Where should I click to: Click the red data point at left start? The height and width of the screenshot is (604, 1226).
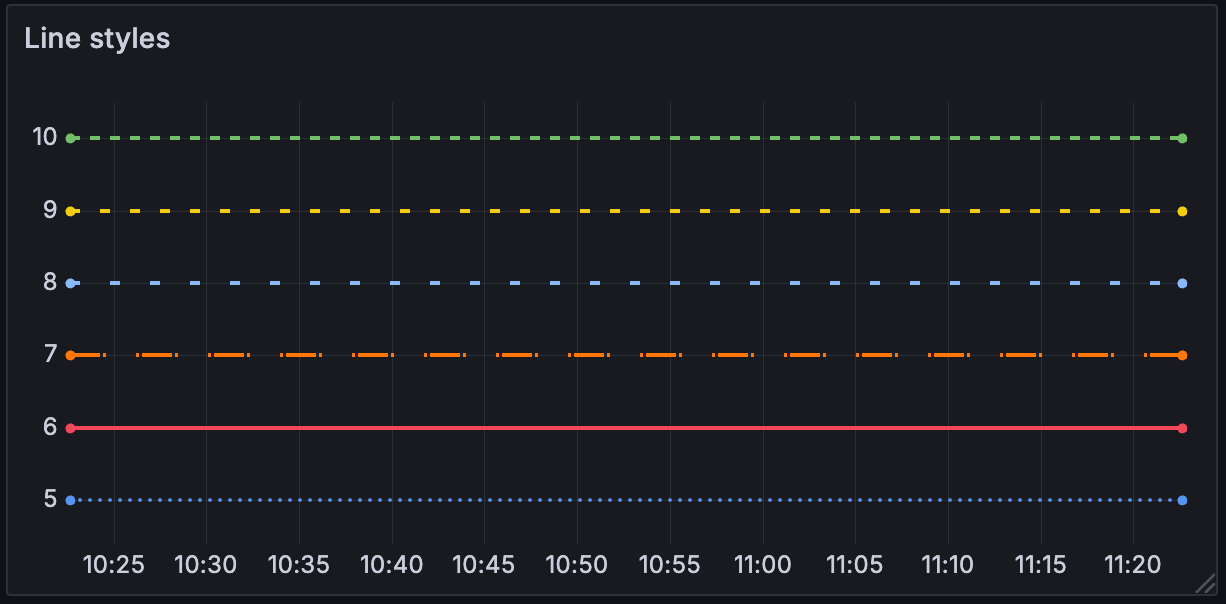pyautogui.click(x=70, y=428)
